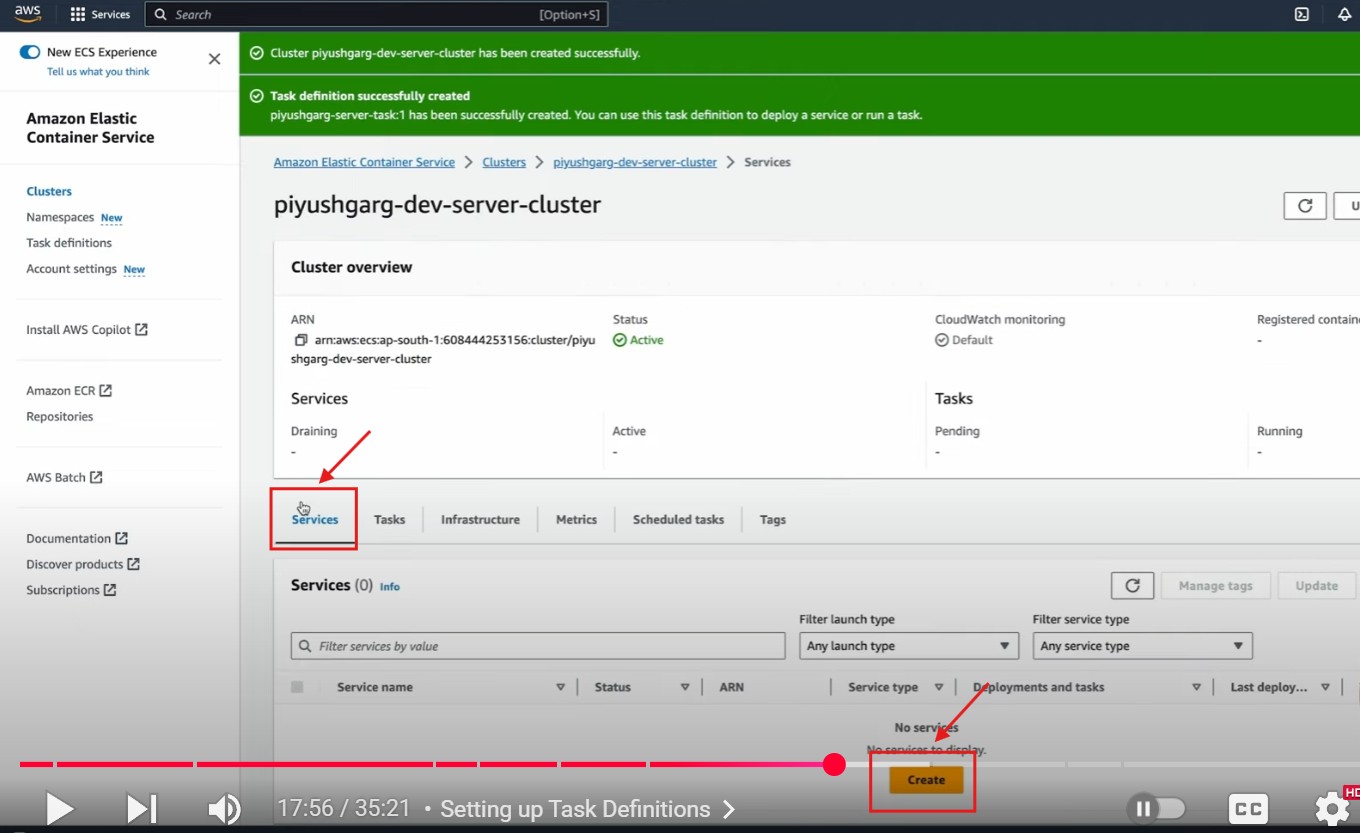Switch to the Infrastructure tab

pos(480,520)
